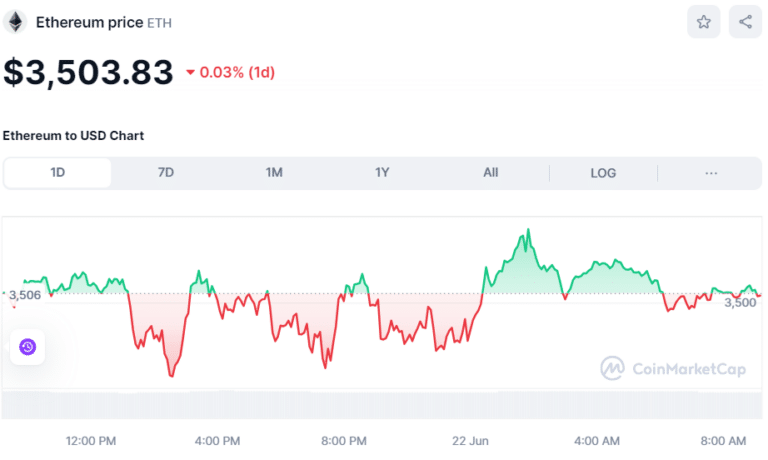Screen dimensions: 768x460
Task: Toggle the LOG scale option
Action: coord(603,173)
